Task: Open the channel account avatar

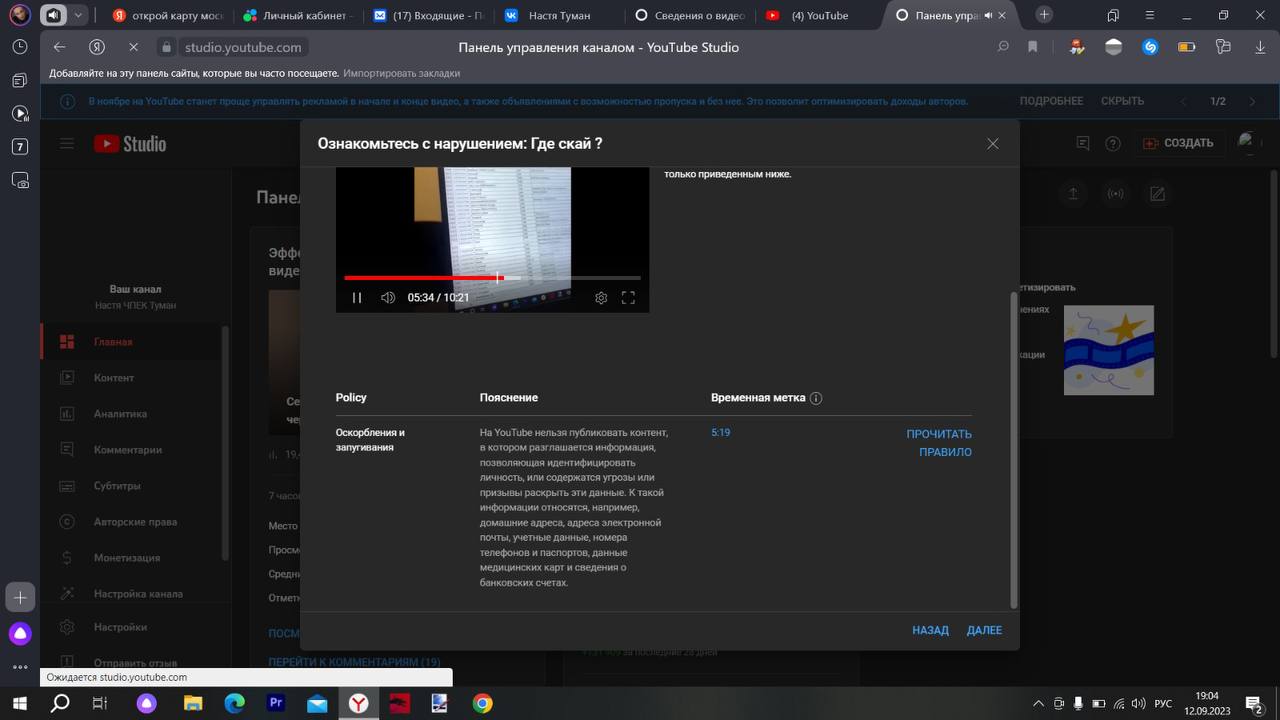Action: click(x=1247, y=143)
